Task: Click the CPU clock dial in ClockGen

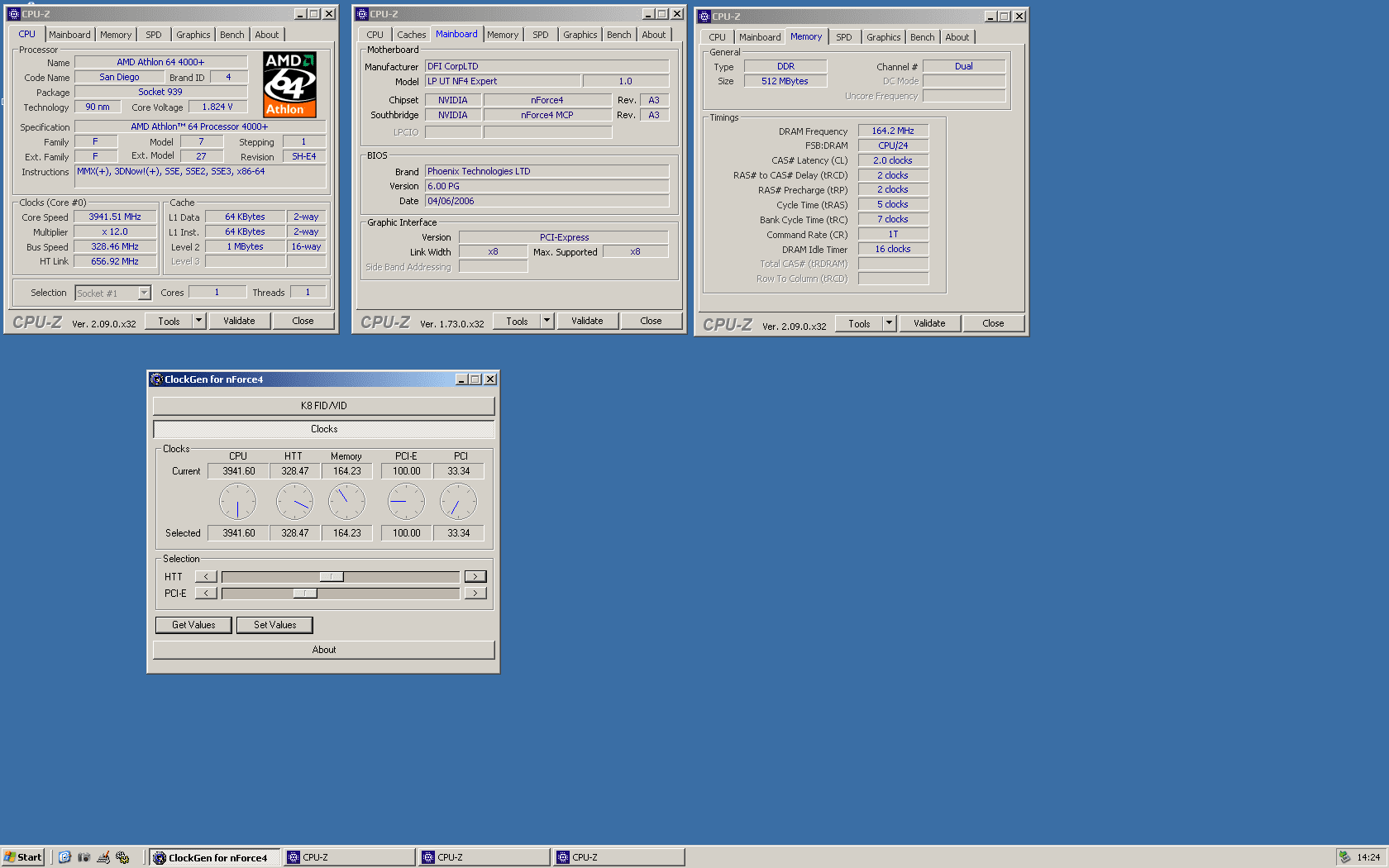Action: tap(237, 502)
